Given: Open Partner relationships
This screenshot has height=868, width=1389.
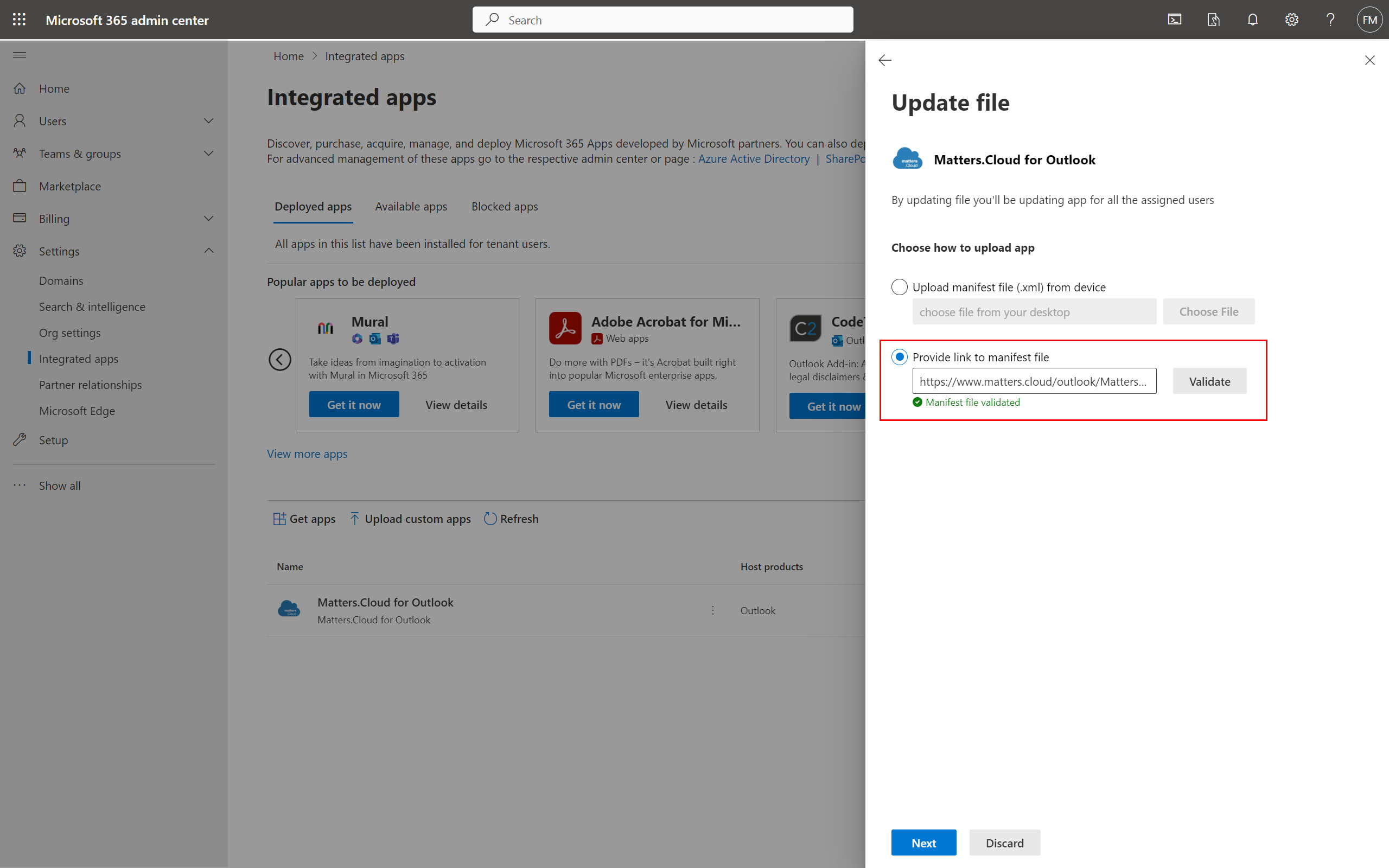Looking at the screenshot, I should coord(90,385).
